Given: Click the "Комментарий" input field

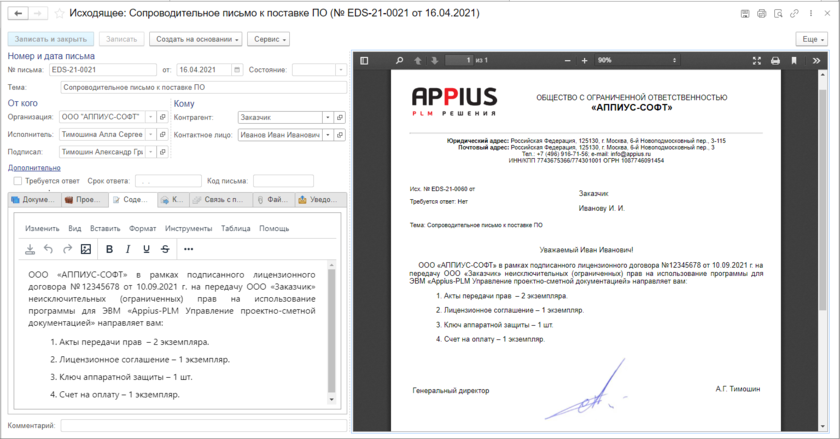Looking at the screenshot, I should [200, 426].
